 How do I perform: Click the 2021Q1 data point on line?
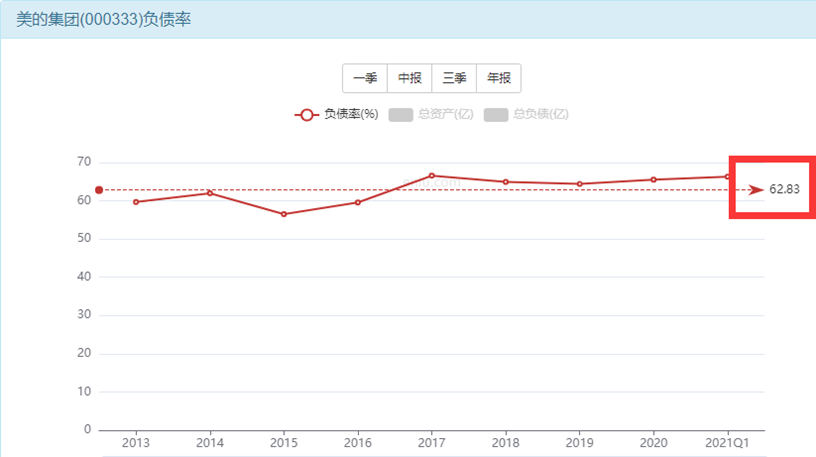point(727,177)
